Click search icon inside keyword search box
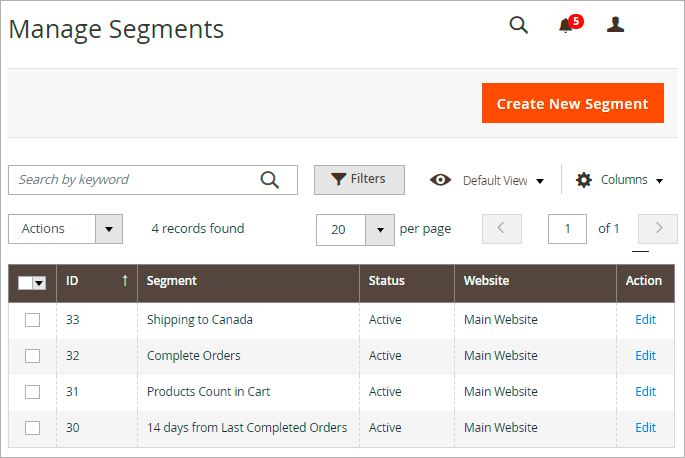685x458 pixels. coord(270,180)
